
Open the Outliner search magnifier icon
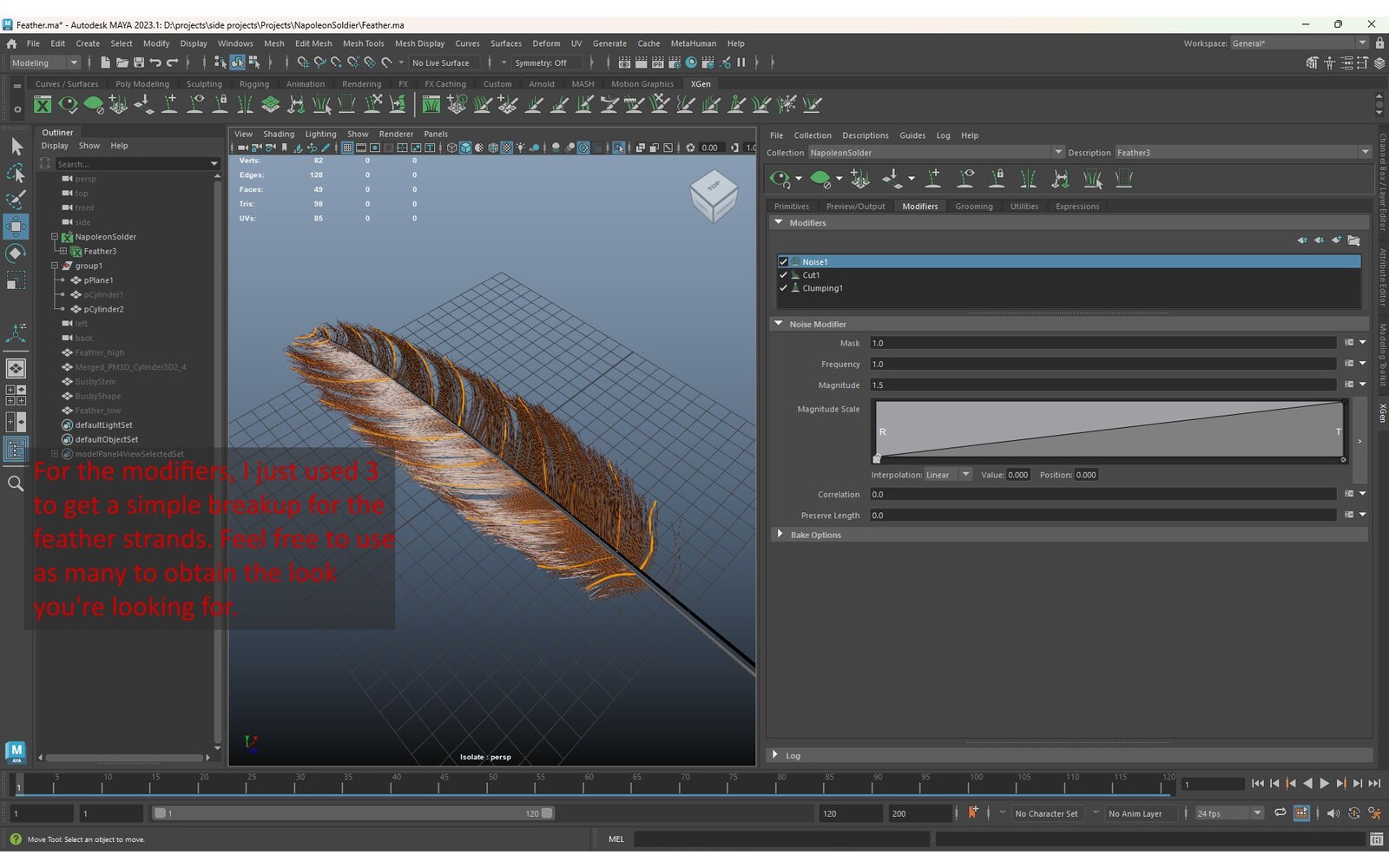coord(16,483)
